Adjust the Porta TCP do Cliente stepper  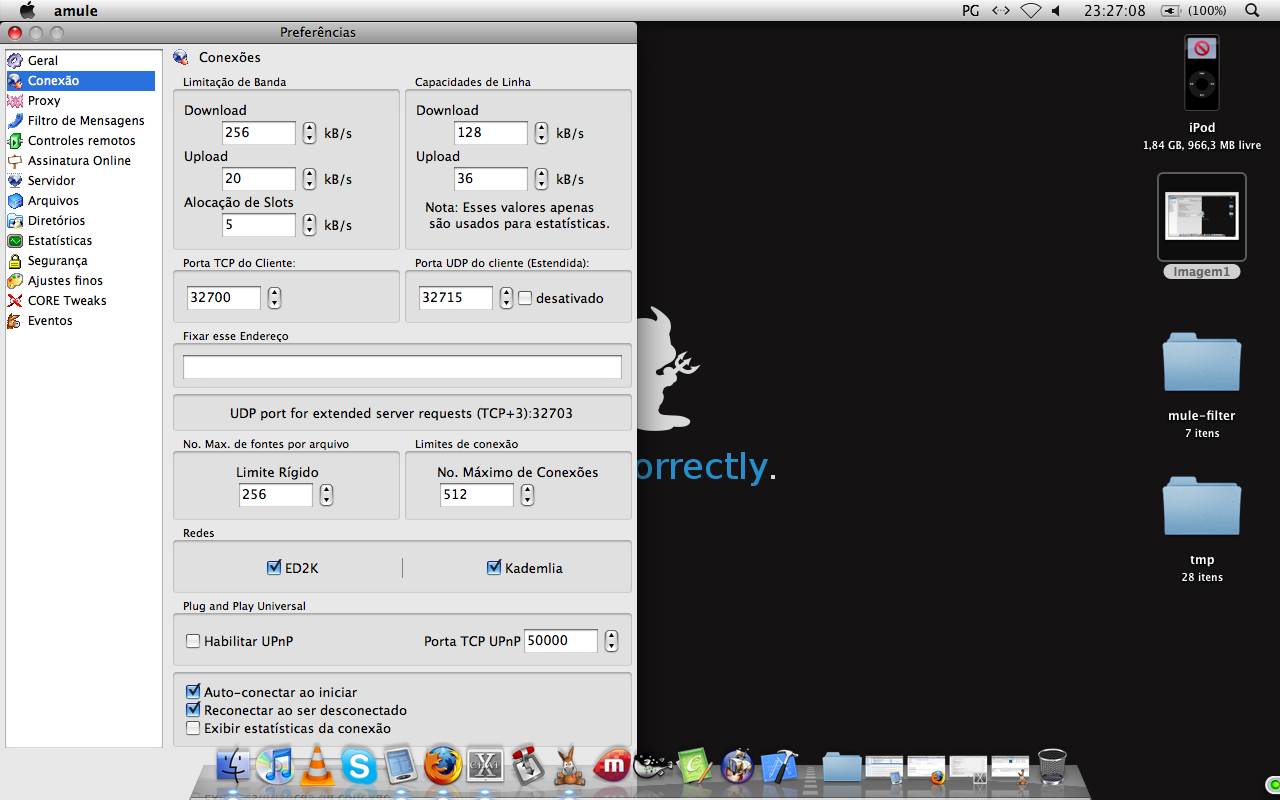[x=275, y=298]
